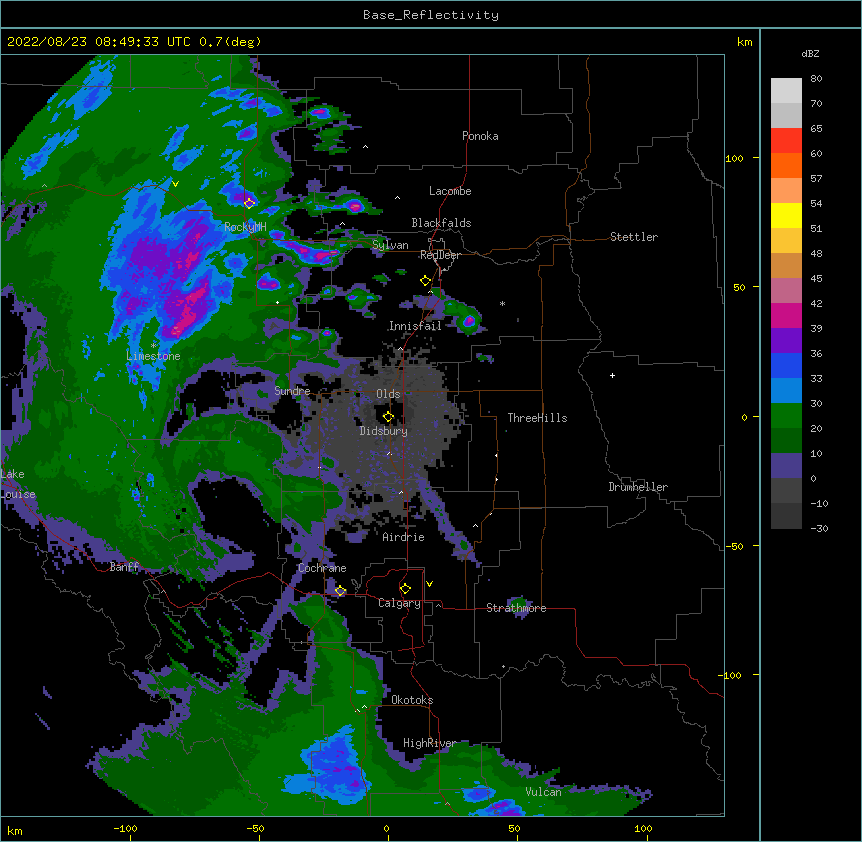Click the Blackfalds city label
Image resolution: width=862 pixels, height=842 pixels.
(x=441, y=223)
